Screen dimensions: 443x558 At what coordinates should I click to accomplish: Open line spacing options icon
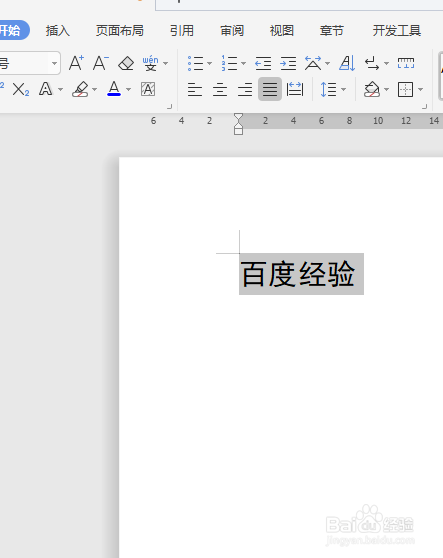pyautogui.click(x=328, y=89)
